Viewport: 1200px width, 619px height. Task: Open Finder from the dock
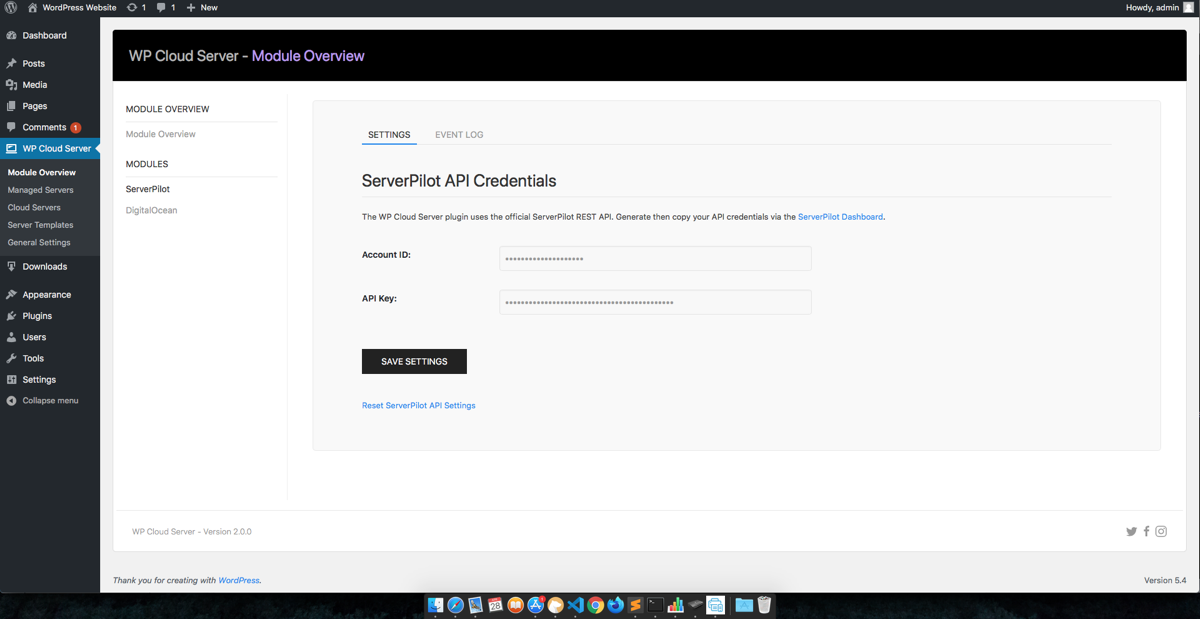coord(436,605)
